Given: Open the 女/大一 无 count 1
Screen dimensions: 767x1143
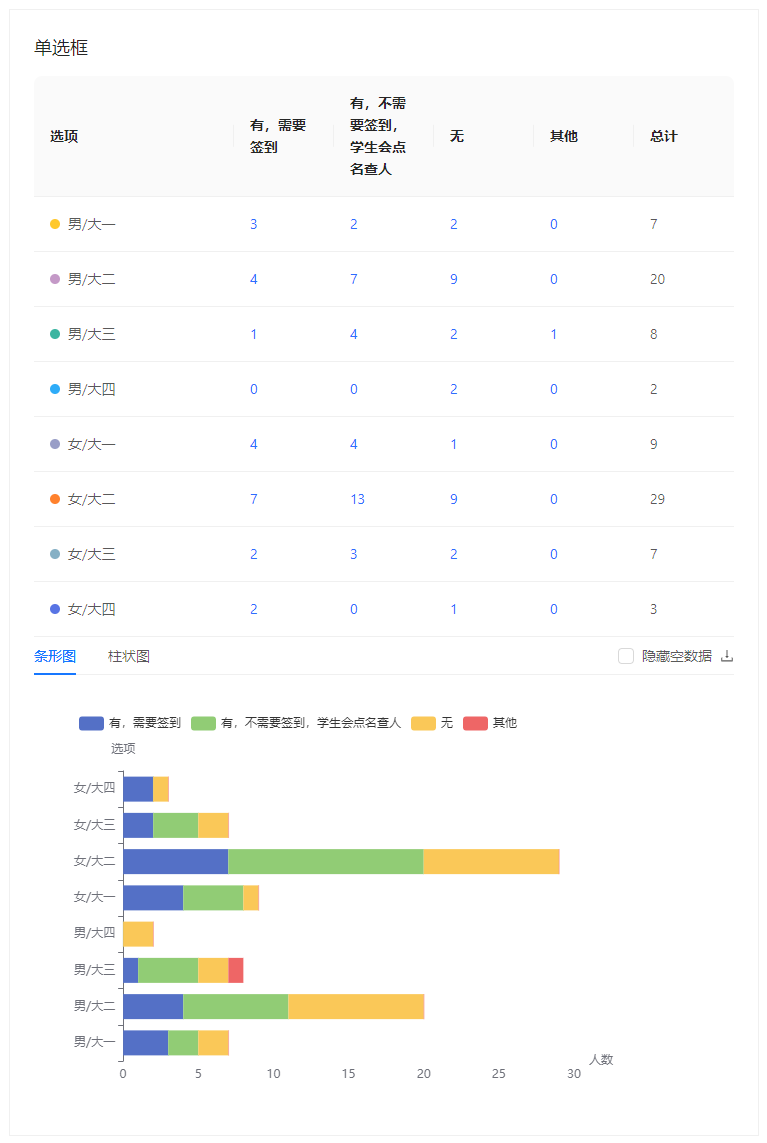Looking at the screenshot, I should [x=453, y=444].
